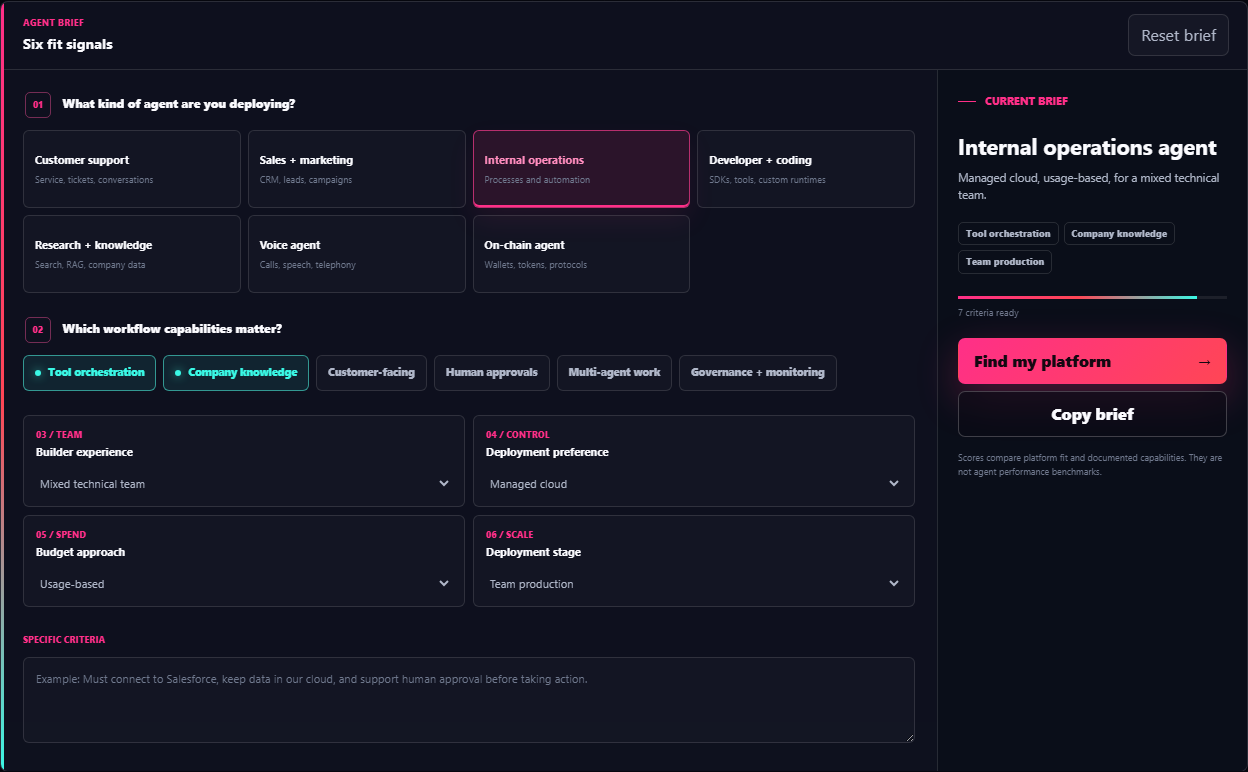Click the Reset brief button

pos(1178,35)
